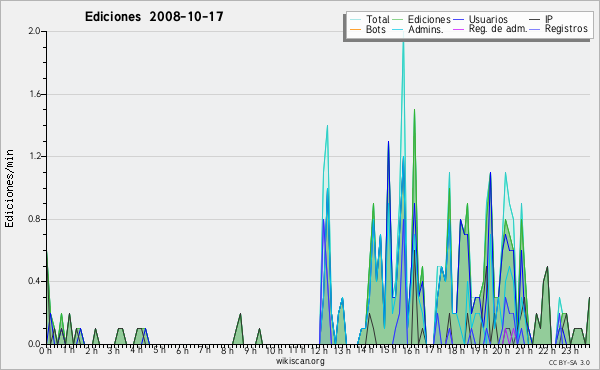Click the '18 h' x-axis label
The width and height of the screenshot is (600, 370).
tap(456, 351)
